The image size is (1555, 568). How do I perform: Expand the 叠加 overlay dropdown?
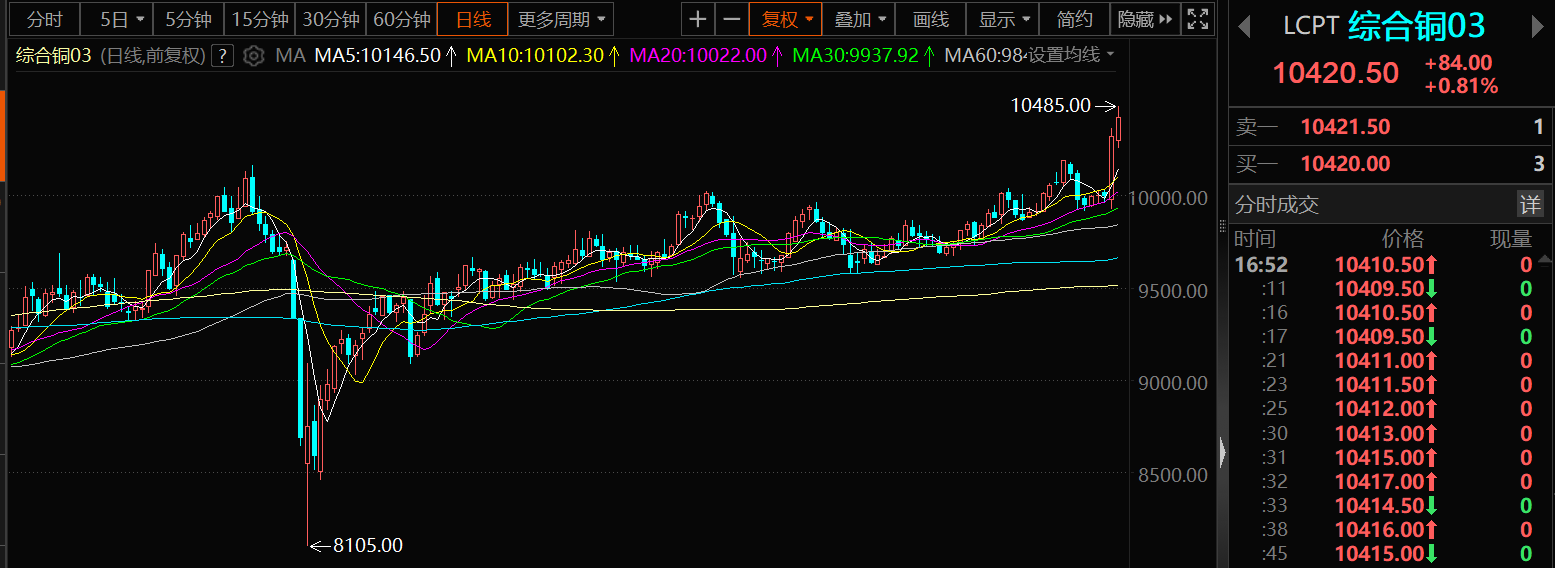pyautogui.click(x=860, y=19)
